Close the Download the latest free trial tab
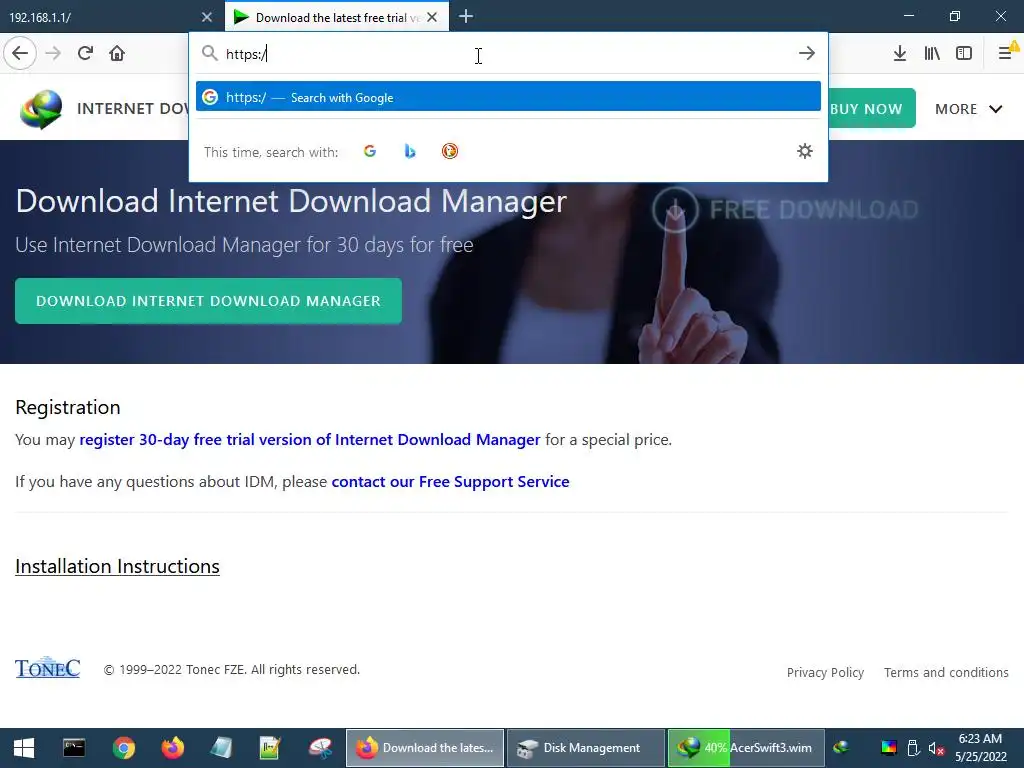Viewport: 1024px width, 768px height. (432, 17)
